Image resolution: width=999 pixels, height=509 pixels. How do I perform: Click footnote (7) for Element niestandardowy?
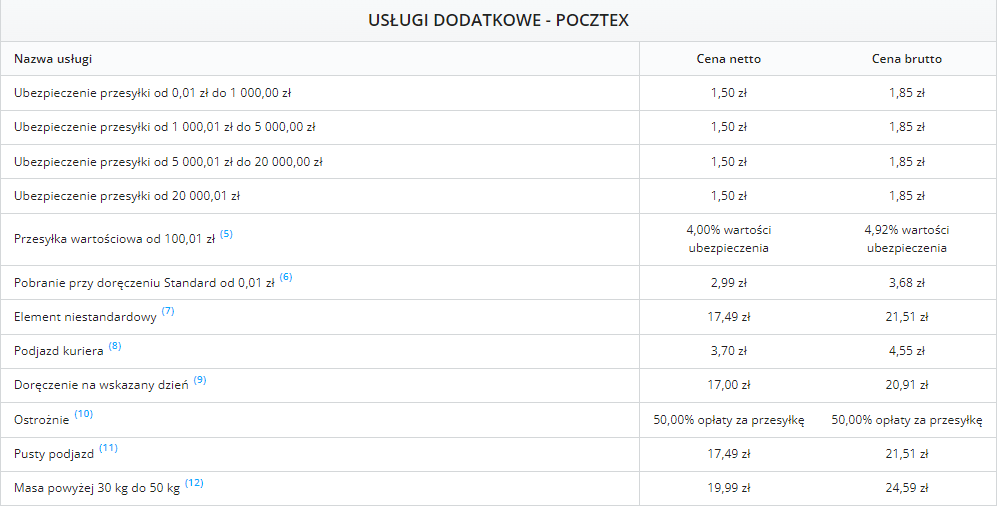pos(168,312)
